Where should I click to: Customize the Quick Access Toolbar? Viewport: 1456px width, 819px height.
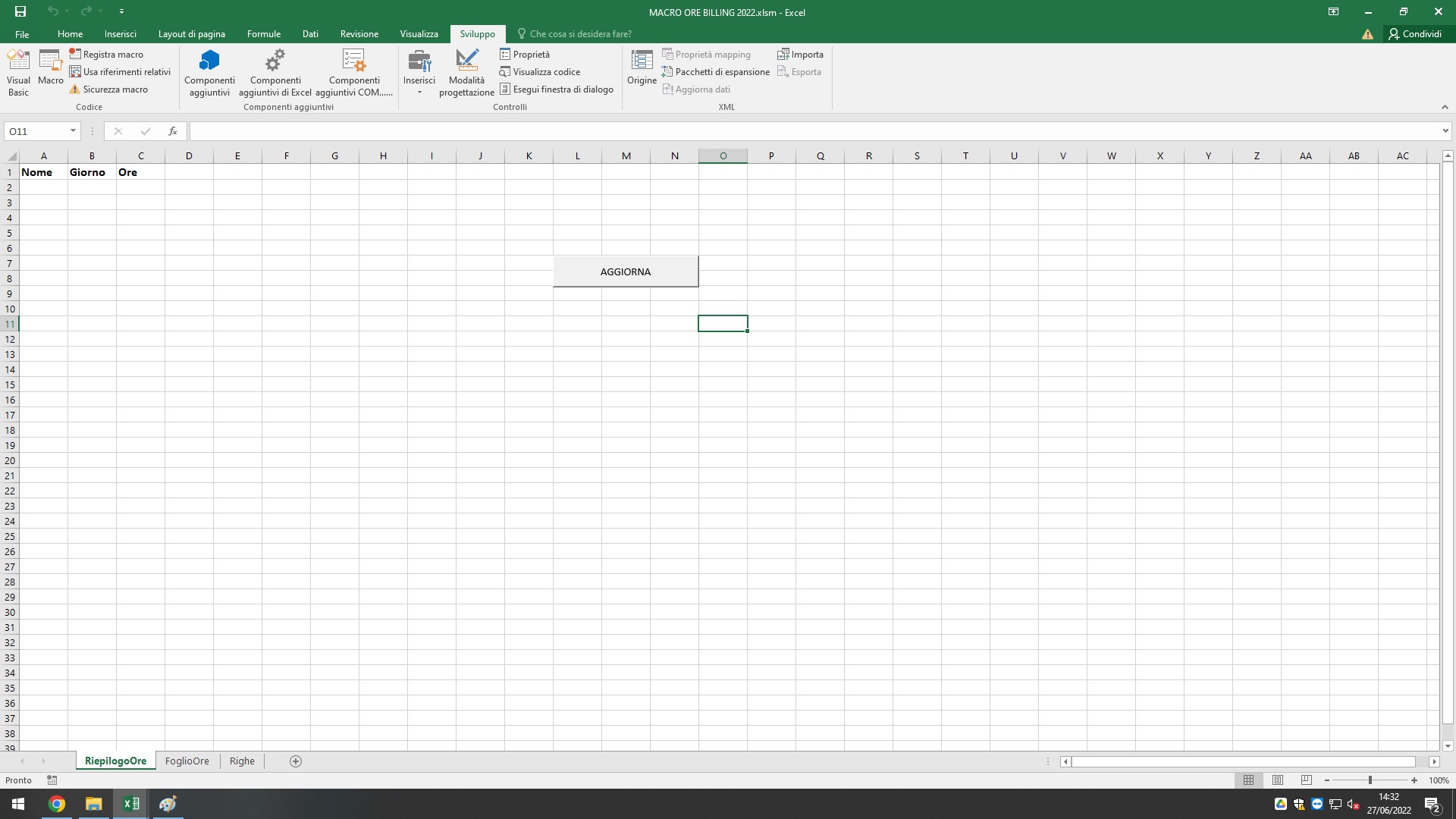(x=121, y=11)
